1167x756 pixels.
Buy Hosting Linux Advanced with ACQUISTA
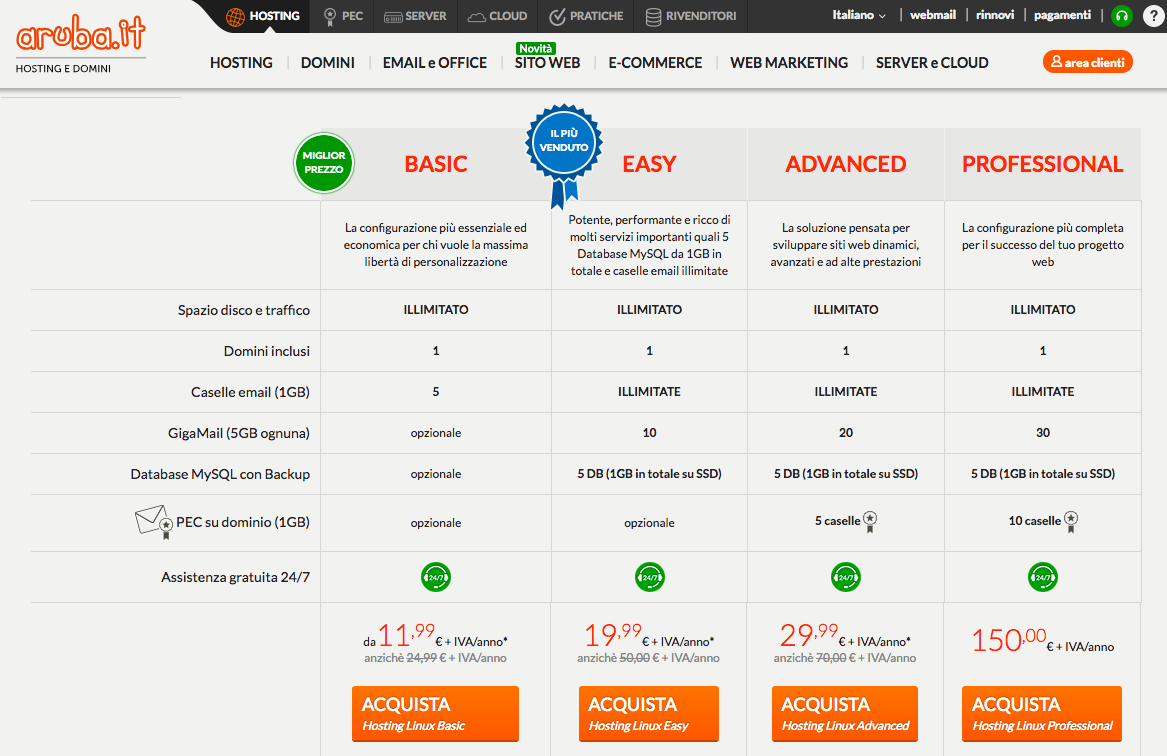845,714
